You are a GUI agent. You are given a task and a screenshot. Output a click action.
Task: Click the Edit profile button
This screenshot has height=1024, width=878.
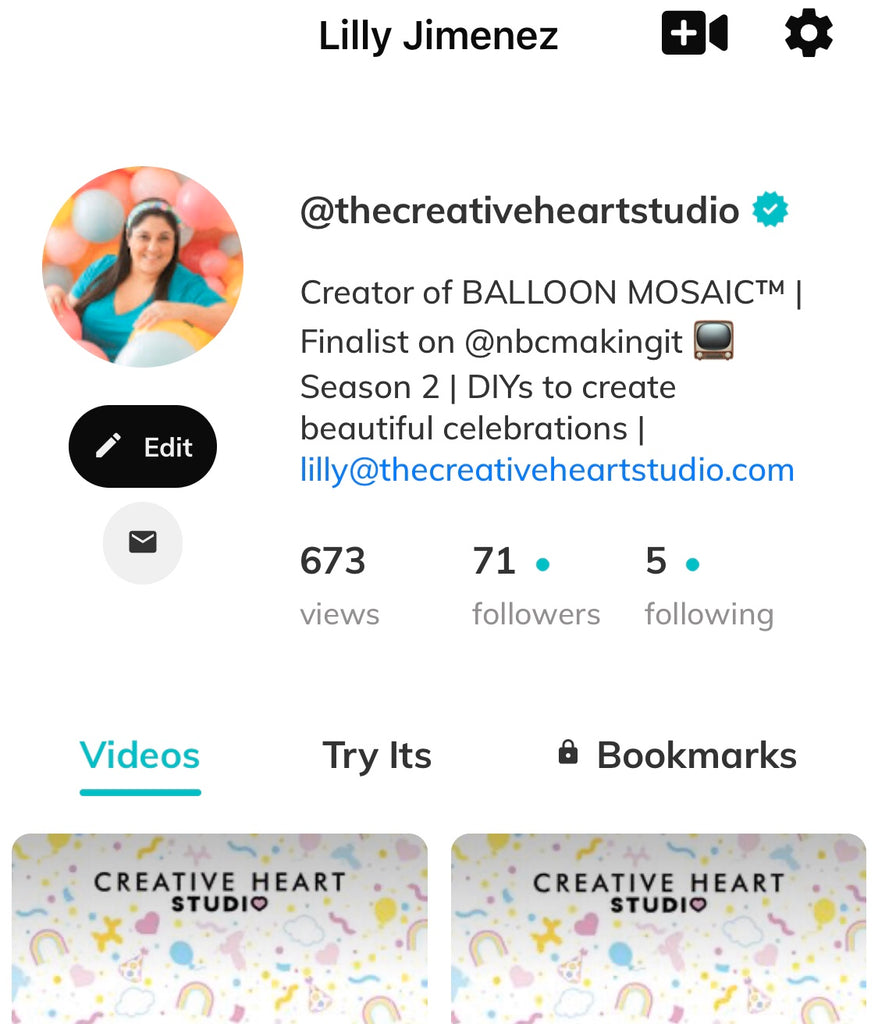142,446
